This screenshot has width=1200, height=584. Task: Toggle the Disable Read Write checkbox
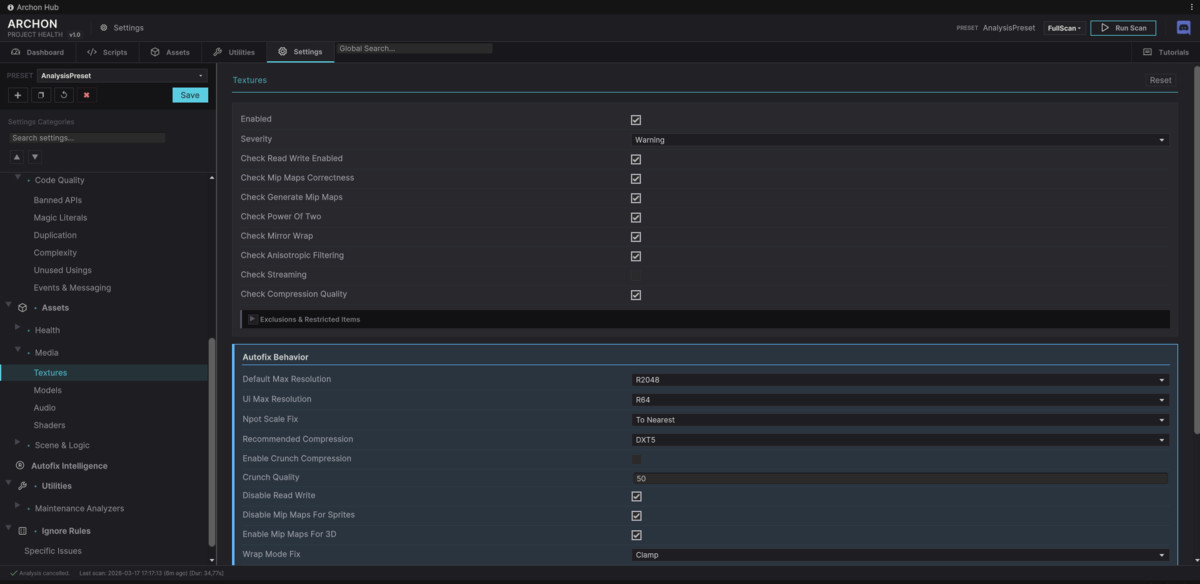click(636, 496)
